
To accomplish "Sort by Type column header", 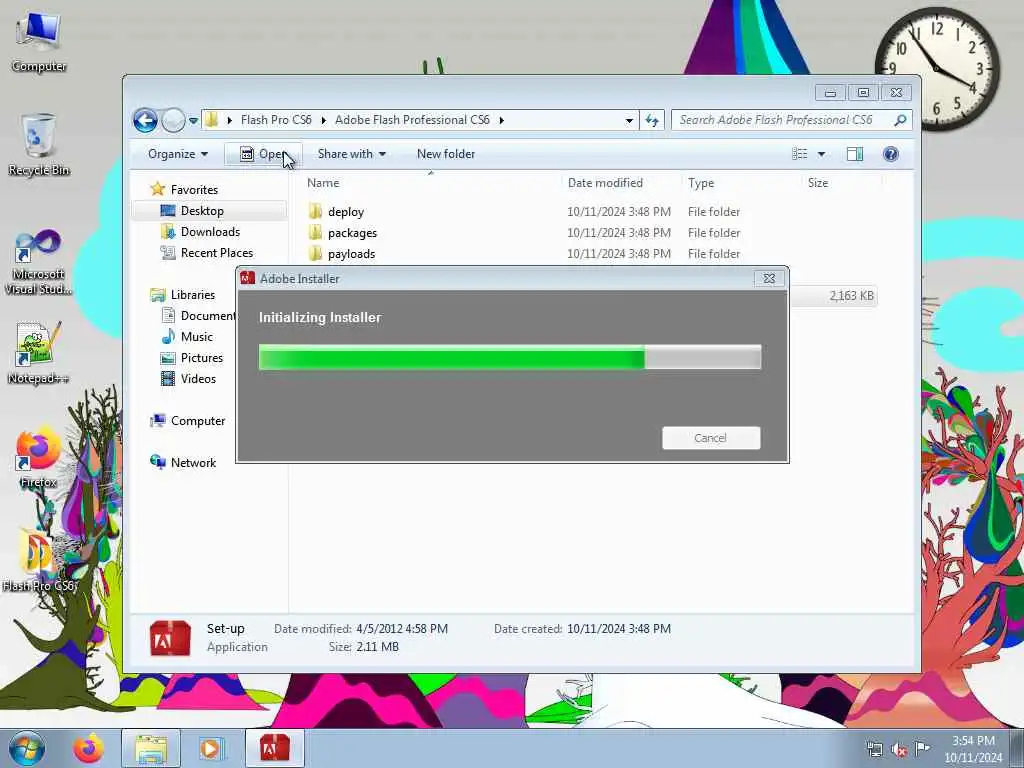I will tap(701, 183).
